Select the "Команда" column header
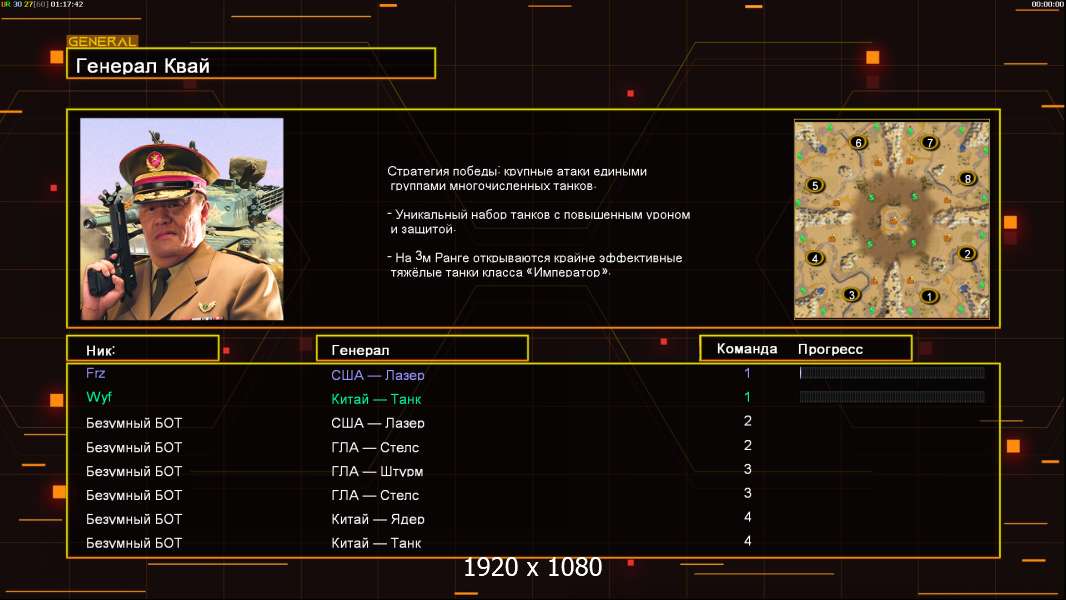This screenshot has width=1066, height=600. point(747,349)
